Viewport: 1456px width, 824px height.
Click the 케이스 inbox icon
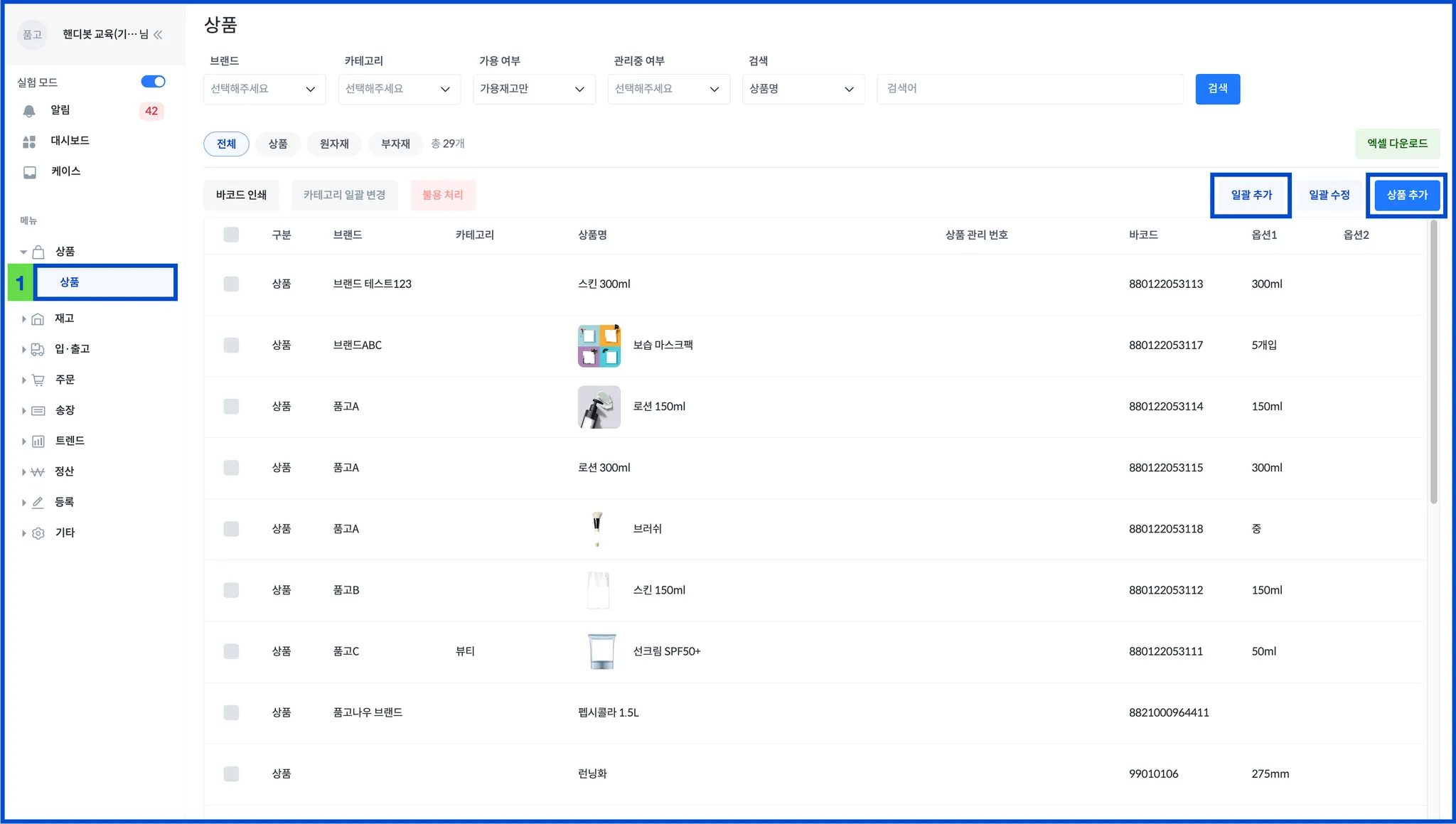[30, 172]
